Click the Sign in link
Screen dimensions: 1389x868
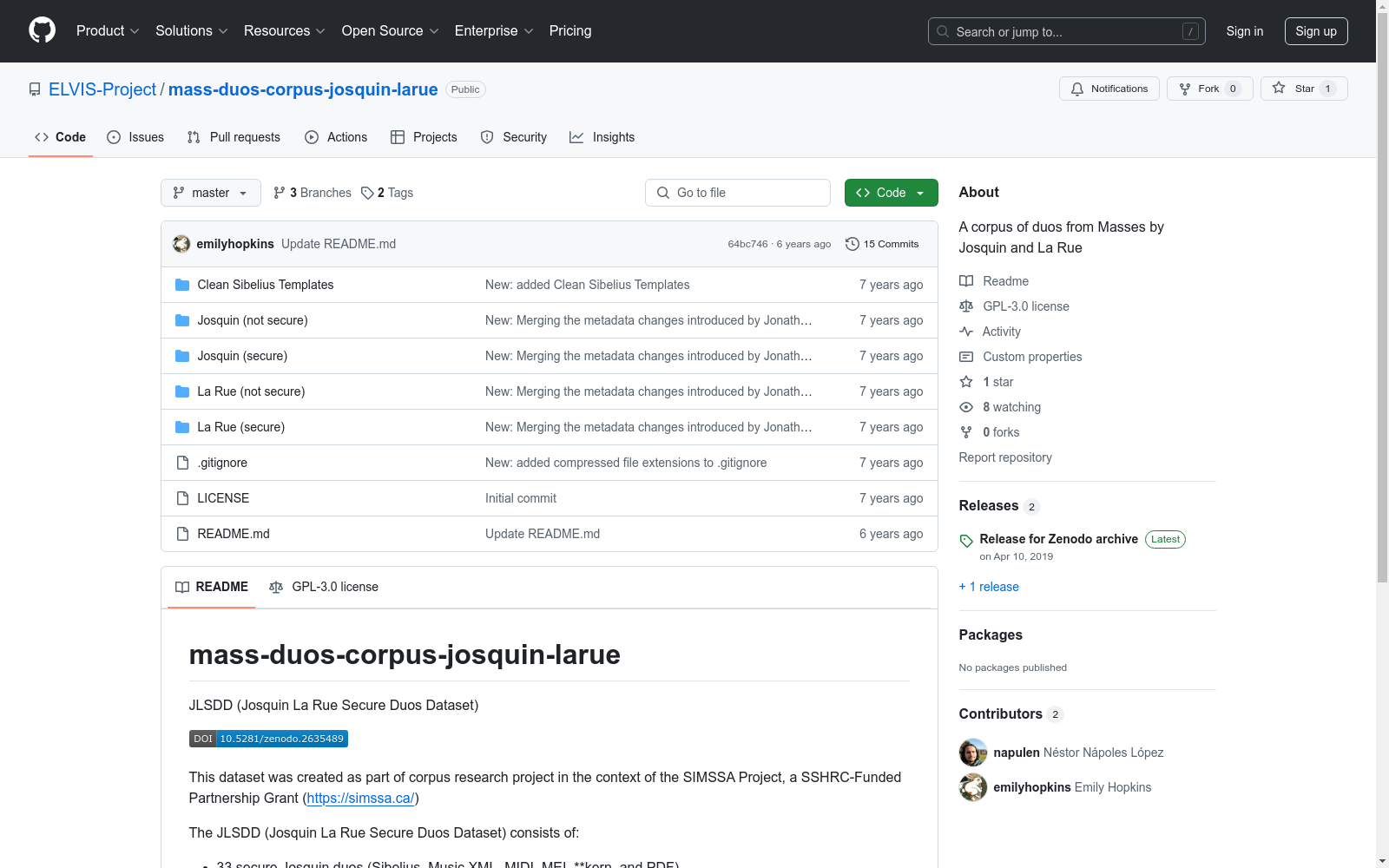1245,31
